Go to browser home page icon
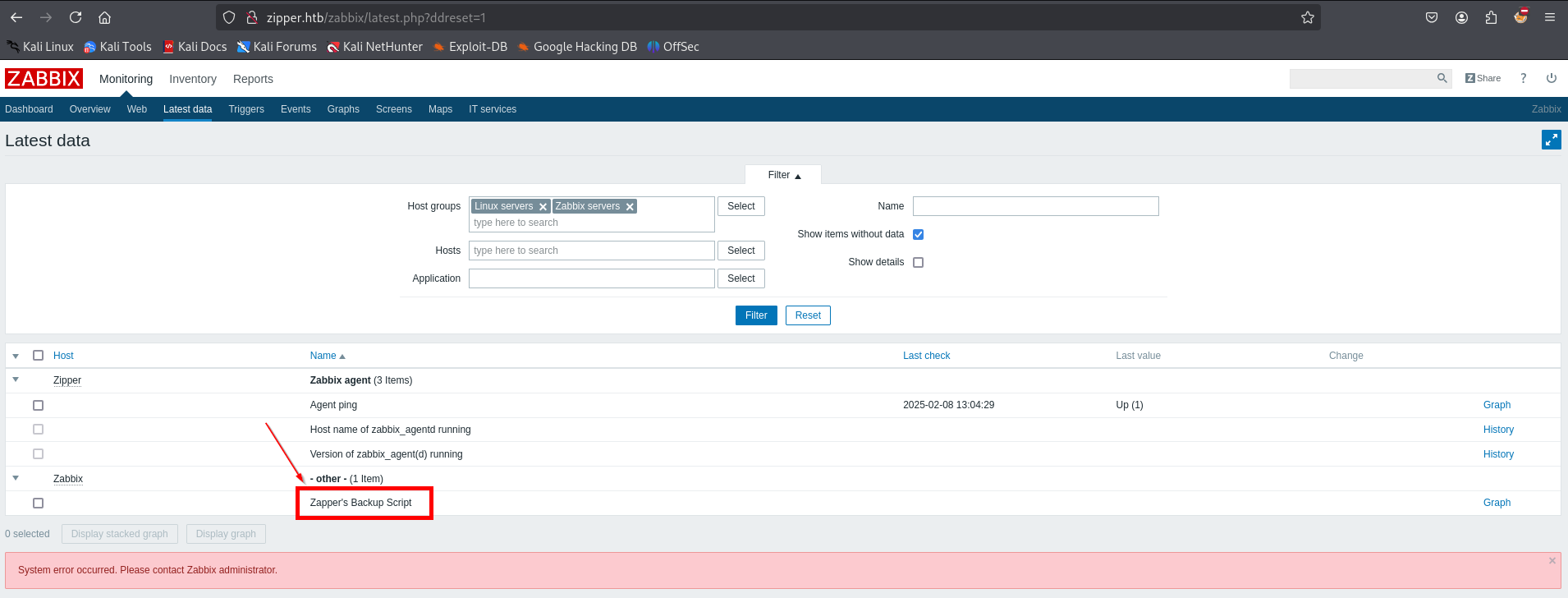This screenshot has width=1568, height=598. click(x=104, y=17)
